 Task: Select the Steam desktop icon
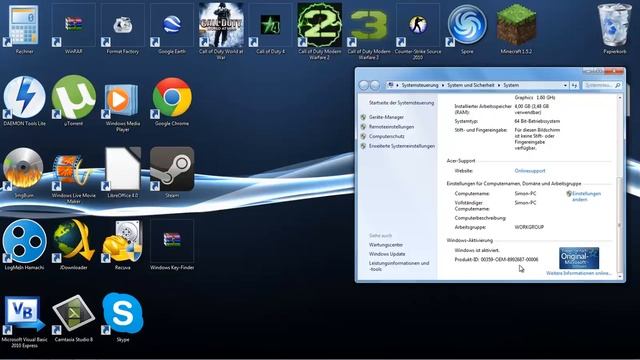tap(172, 169)
